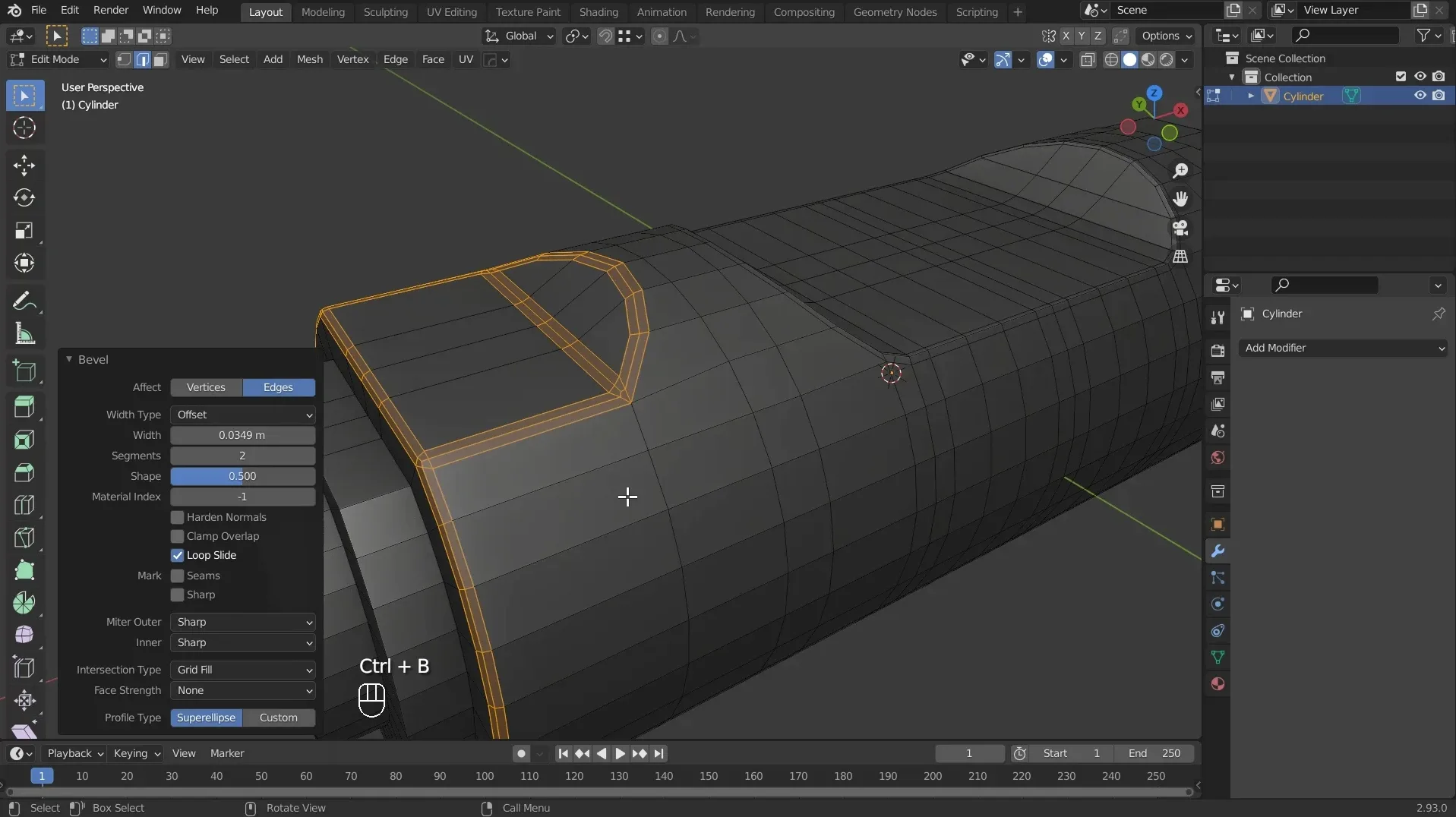Open the Mesh menu
This screenshot has width=1456, height=817.
click(x=309, y=59)
